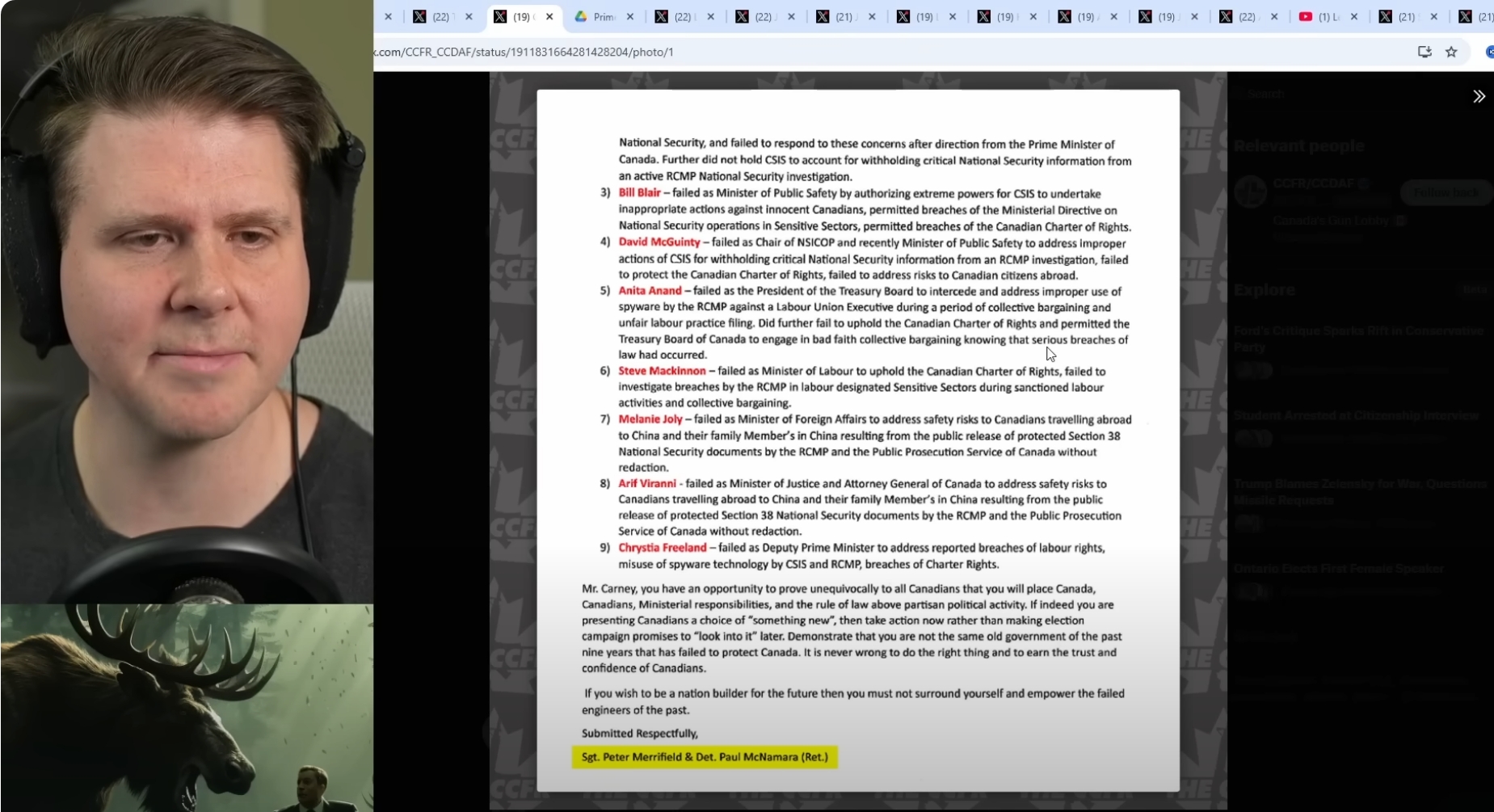The height and width of the screenshot is (812, 1494).
Task: Click the letter image in the photo viewer
Action: point(857,404)
